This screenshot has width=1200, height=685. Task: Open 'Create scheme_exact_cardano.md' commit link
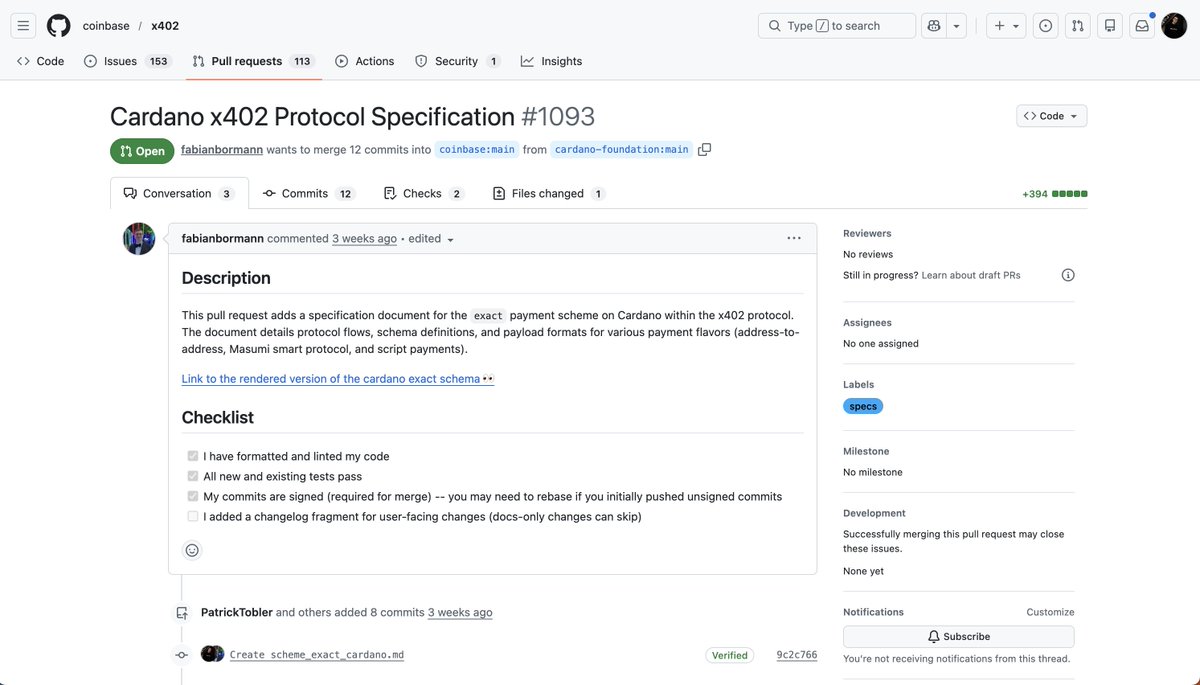coord(317,655)
